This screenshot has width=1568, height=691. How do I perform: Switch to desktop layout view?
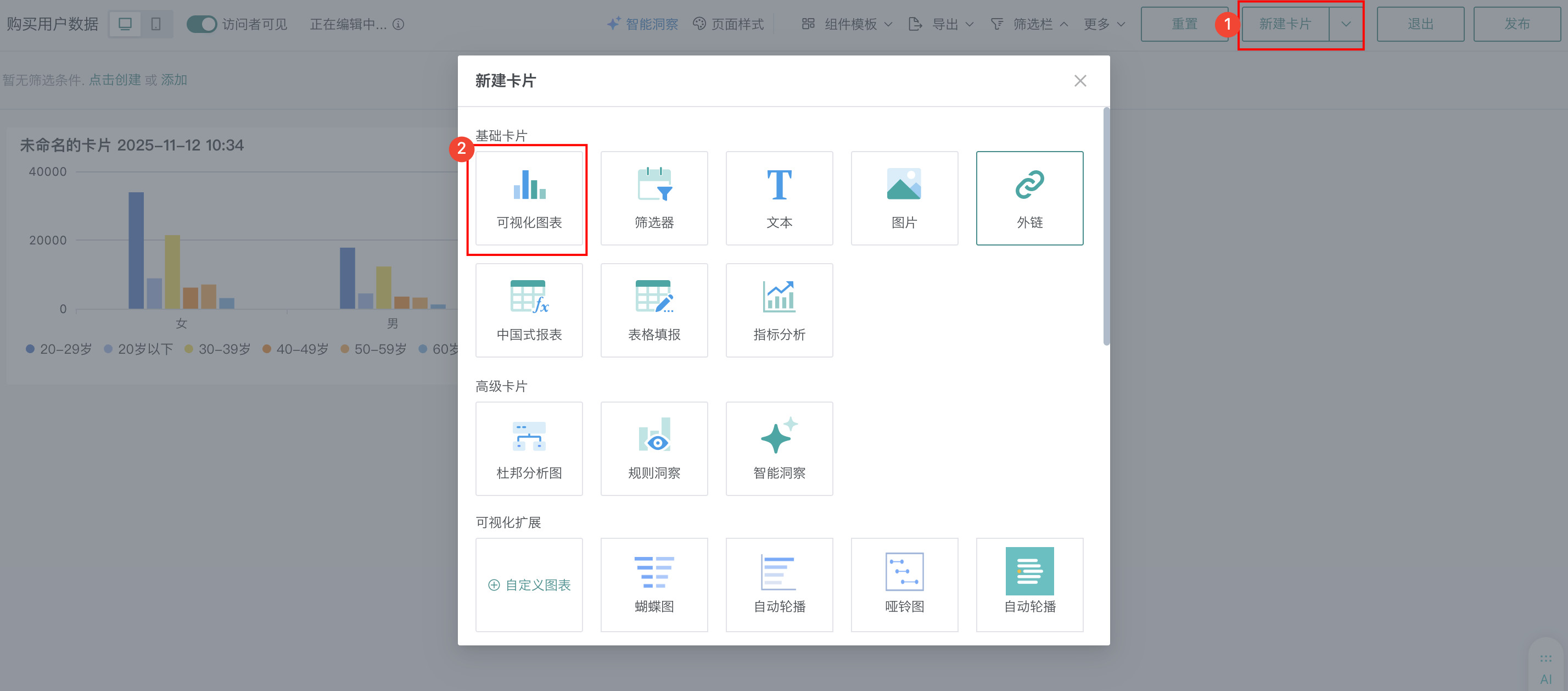coord(125,24)
